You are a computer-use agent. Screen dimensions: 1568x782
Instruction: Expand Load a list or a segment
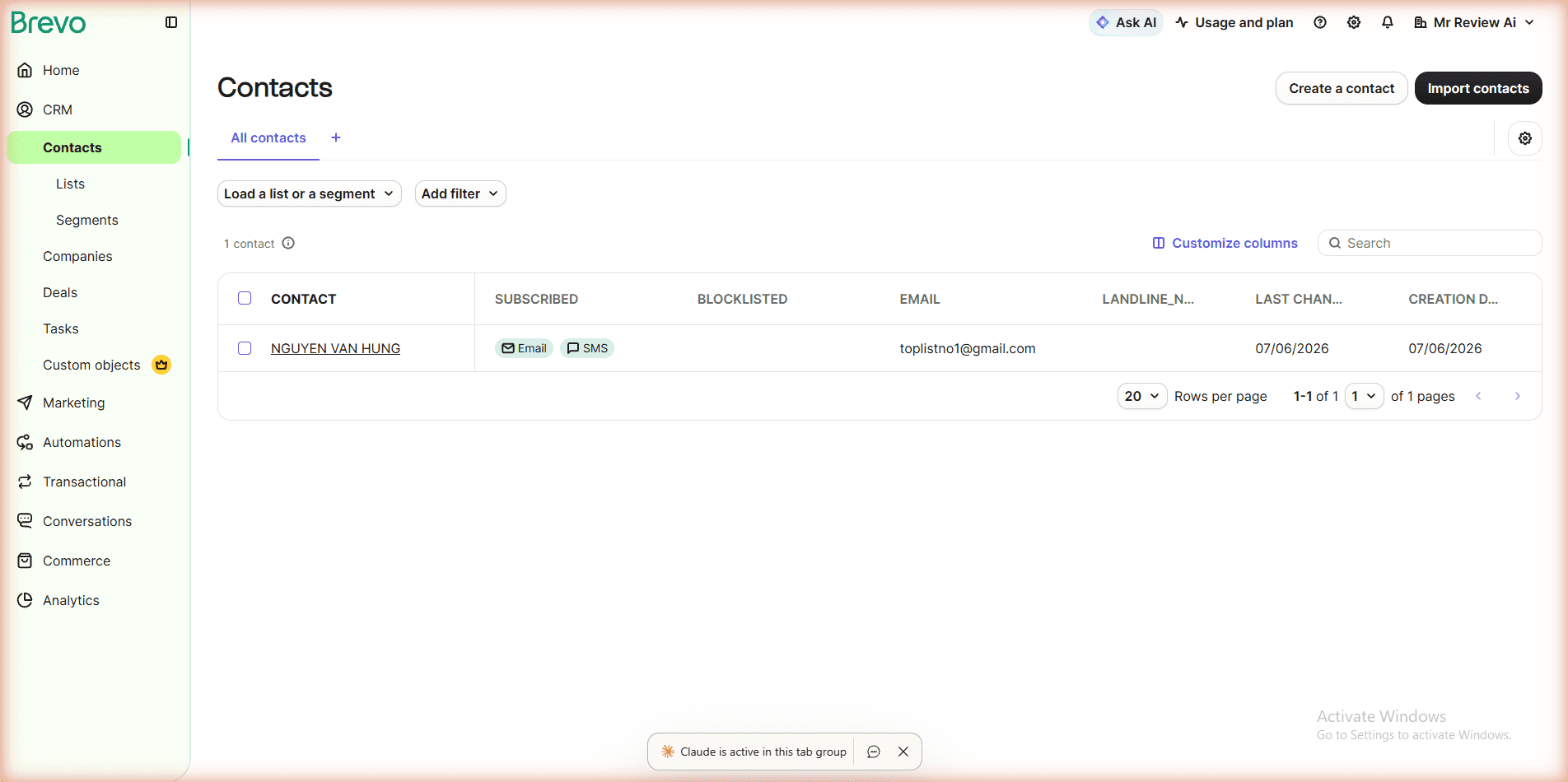[x=310, y=193]
